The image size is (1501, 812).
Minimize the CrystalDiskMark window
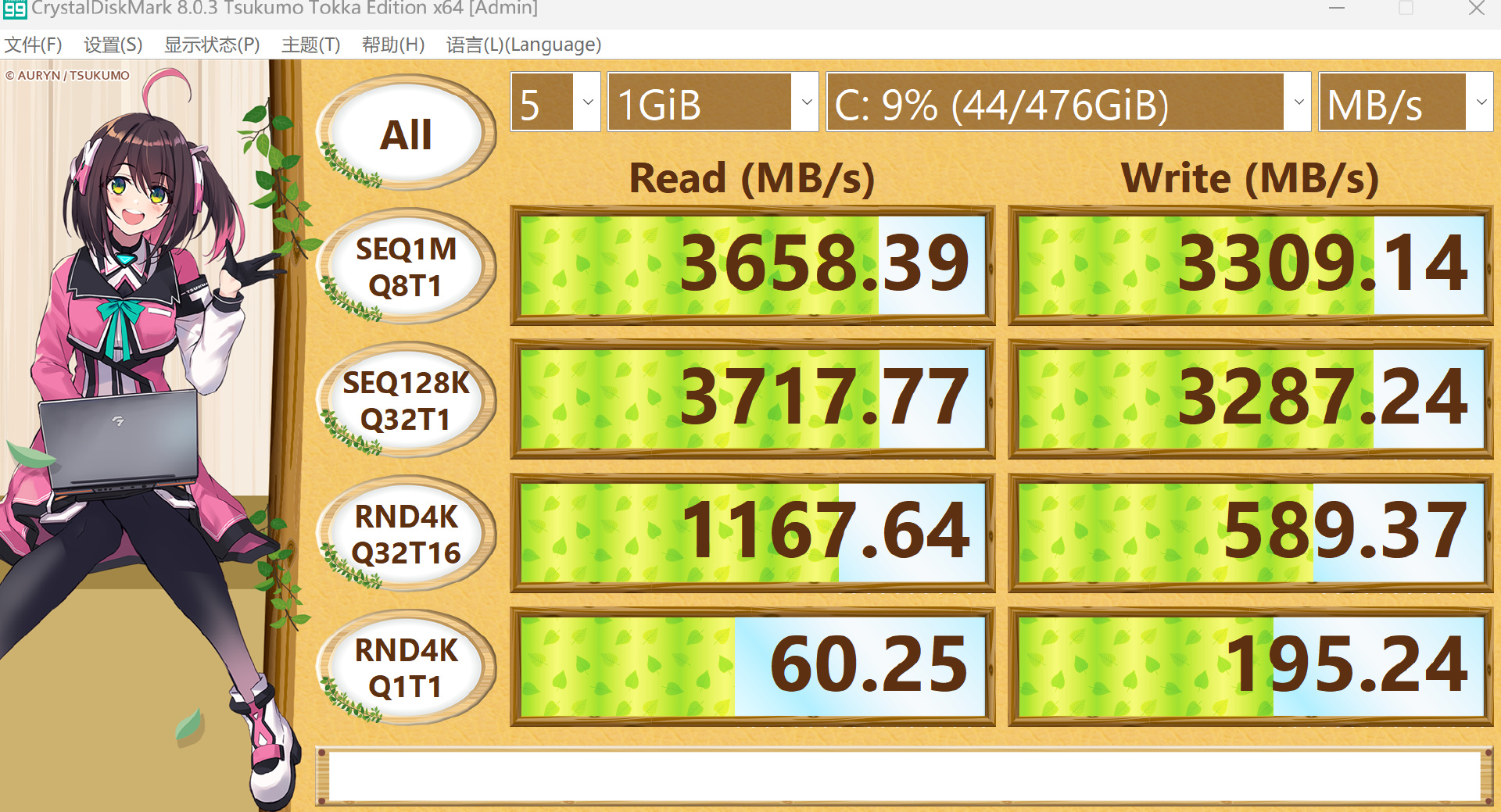1337,8
